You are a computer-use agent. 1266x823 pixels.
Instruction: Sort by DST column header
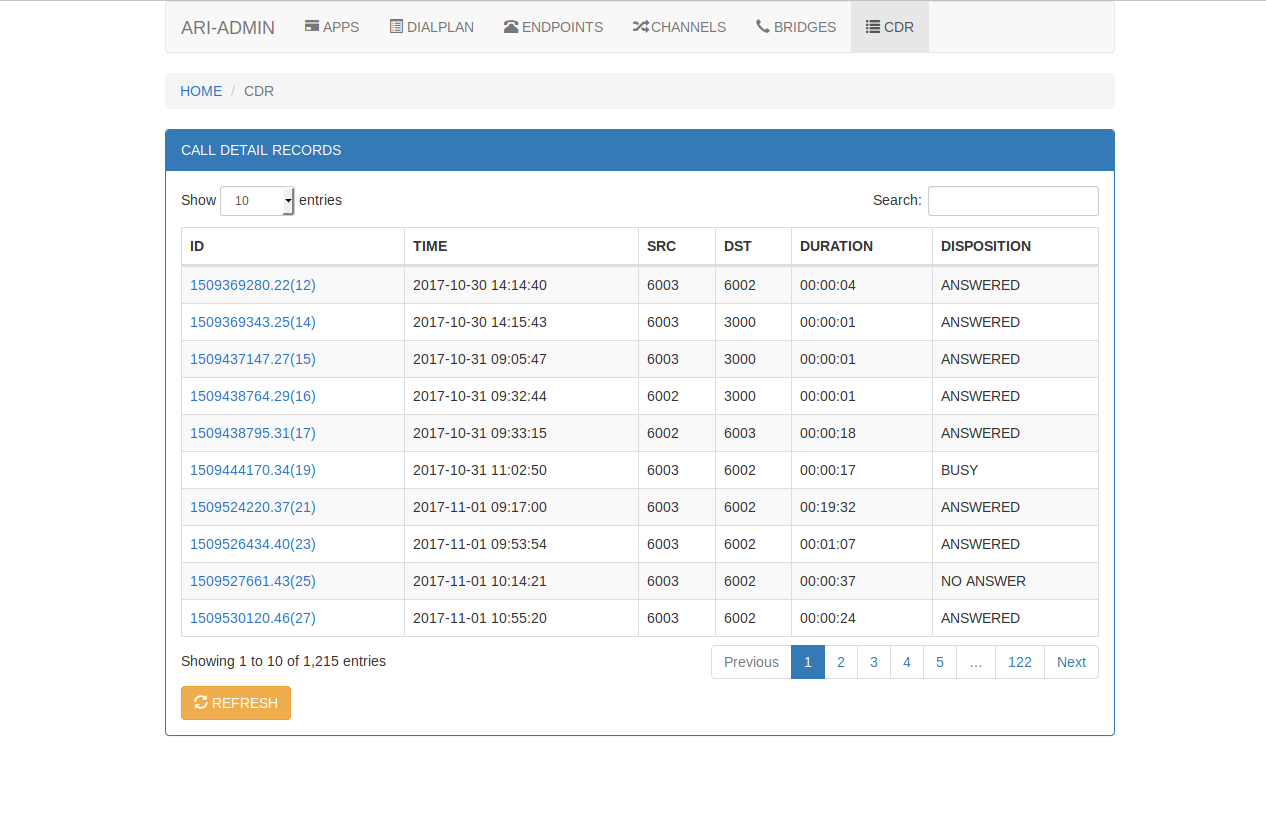point(754,246)
